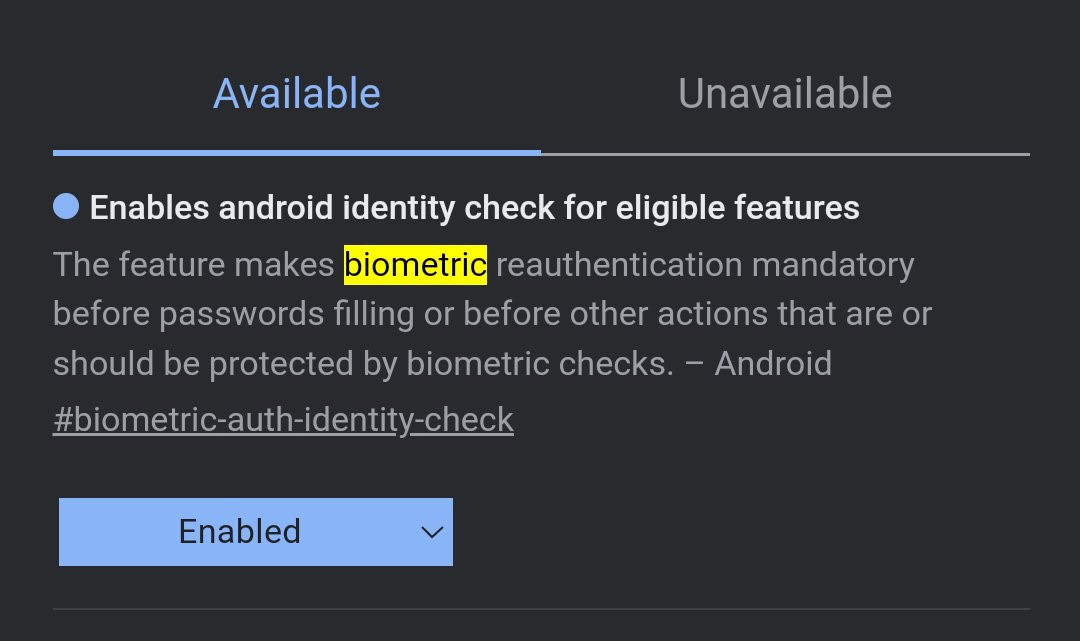Click 'before passwords filling' in the description
Screen dimensions: 1080x641
coord(231,314)
